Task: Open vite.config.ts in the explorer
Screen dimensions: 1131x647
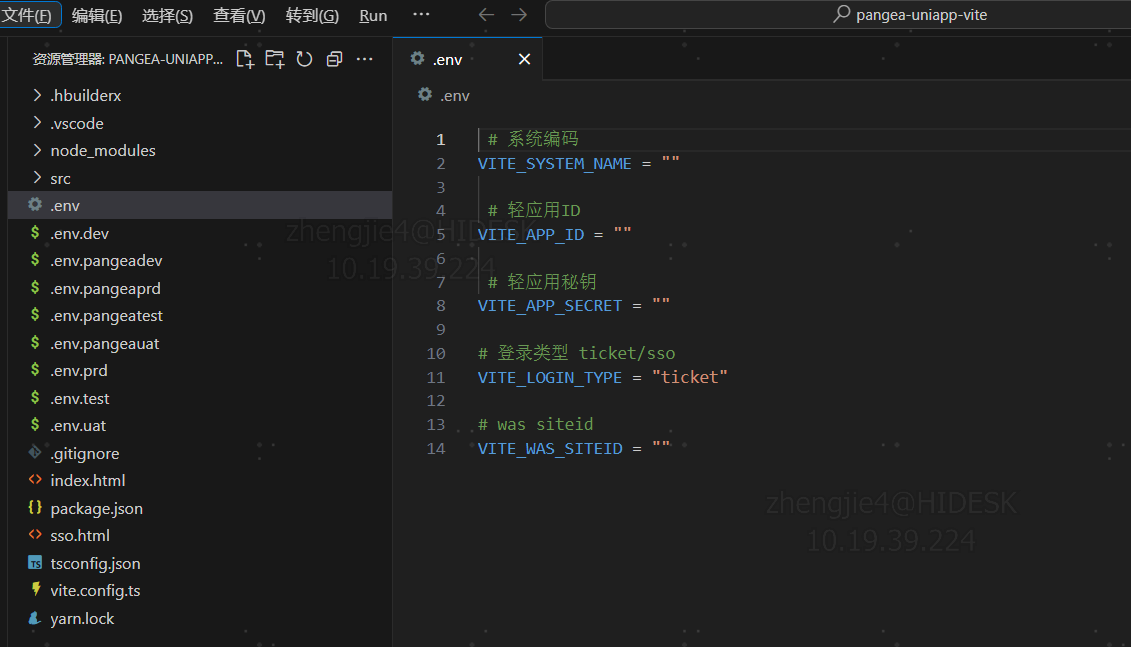Action: tap(200, 591)
